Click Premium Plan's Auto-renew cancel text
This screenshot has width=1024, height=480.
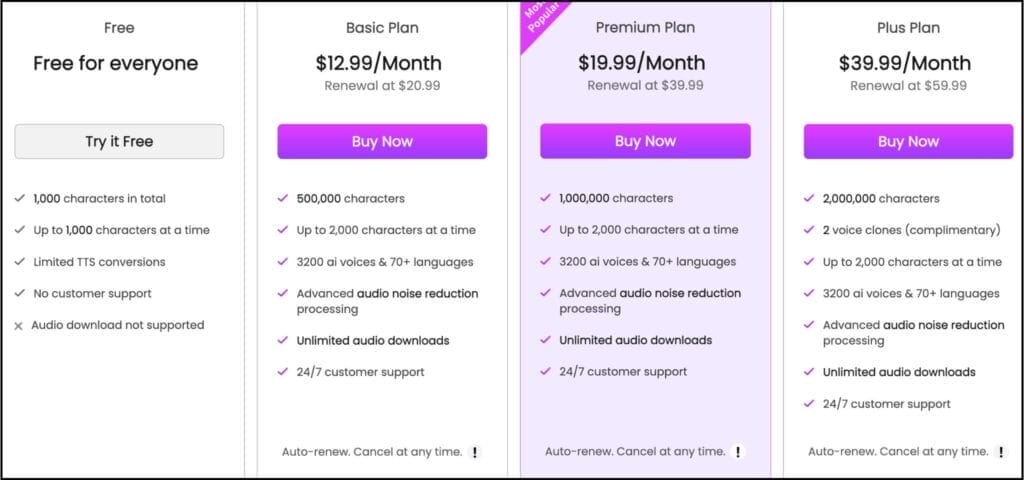635,451
